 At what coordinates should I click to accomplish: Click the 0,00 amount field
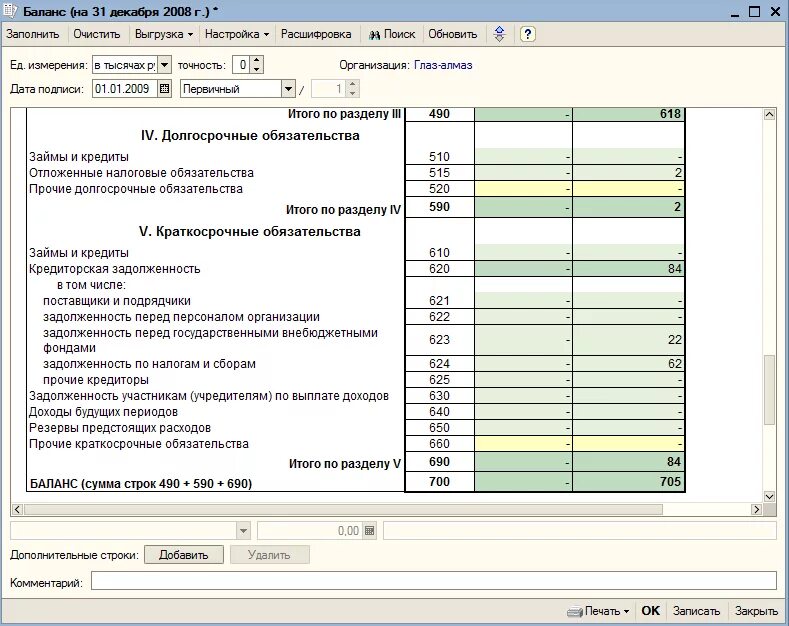tap(309, 531)
